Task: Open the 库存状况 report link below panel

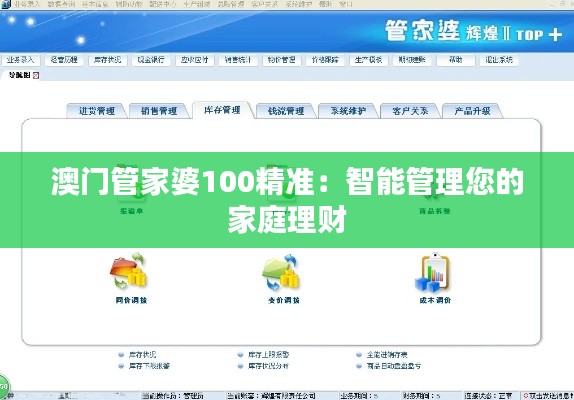Action: pos(142,355)
